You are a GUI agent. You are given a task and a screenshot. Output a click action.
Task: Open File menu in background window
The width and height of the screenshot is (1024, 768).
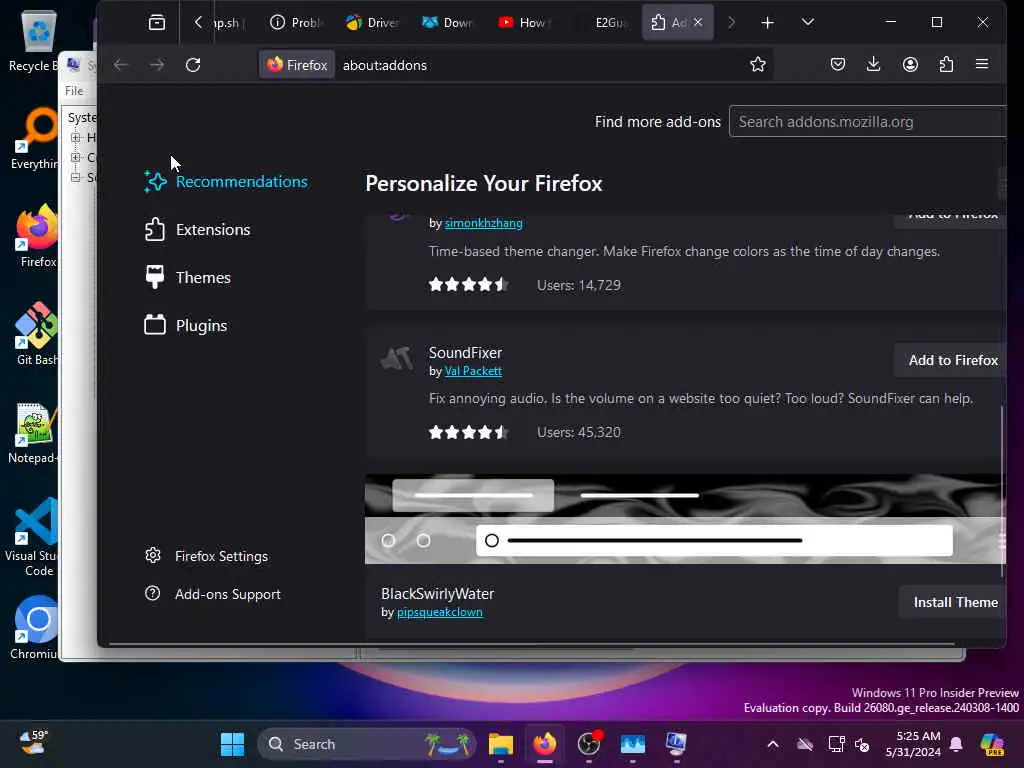pos(74,91)
